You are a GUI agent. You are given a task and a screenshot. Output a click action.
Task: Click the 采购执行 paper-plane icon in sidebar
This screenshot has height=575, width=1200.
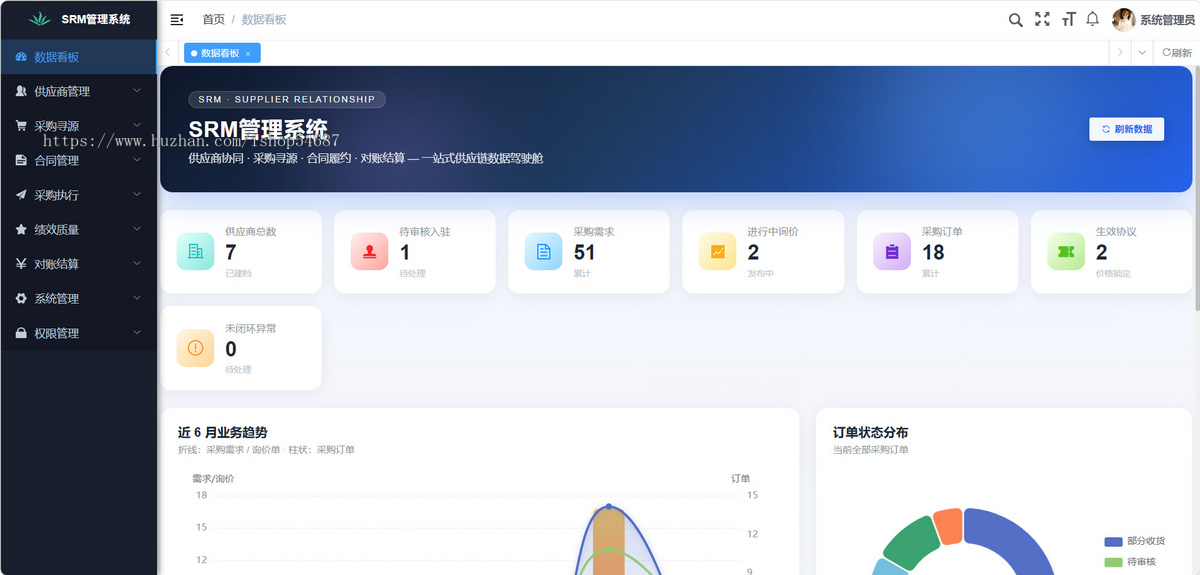tap(21, 195)
